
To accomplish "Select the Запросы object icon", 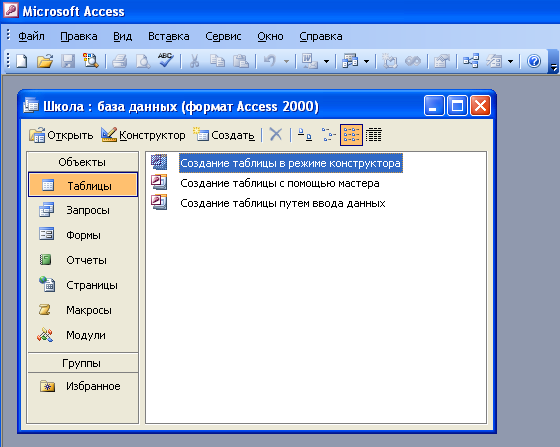I will (46, 210).
